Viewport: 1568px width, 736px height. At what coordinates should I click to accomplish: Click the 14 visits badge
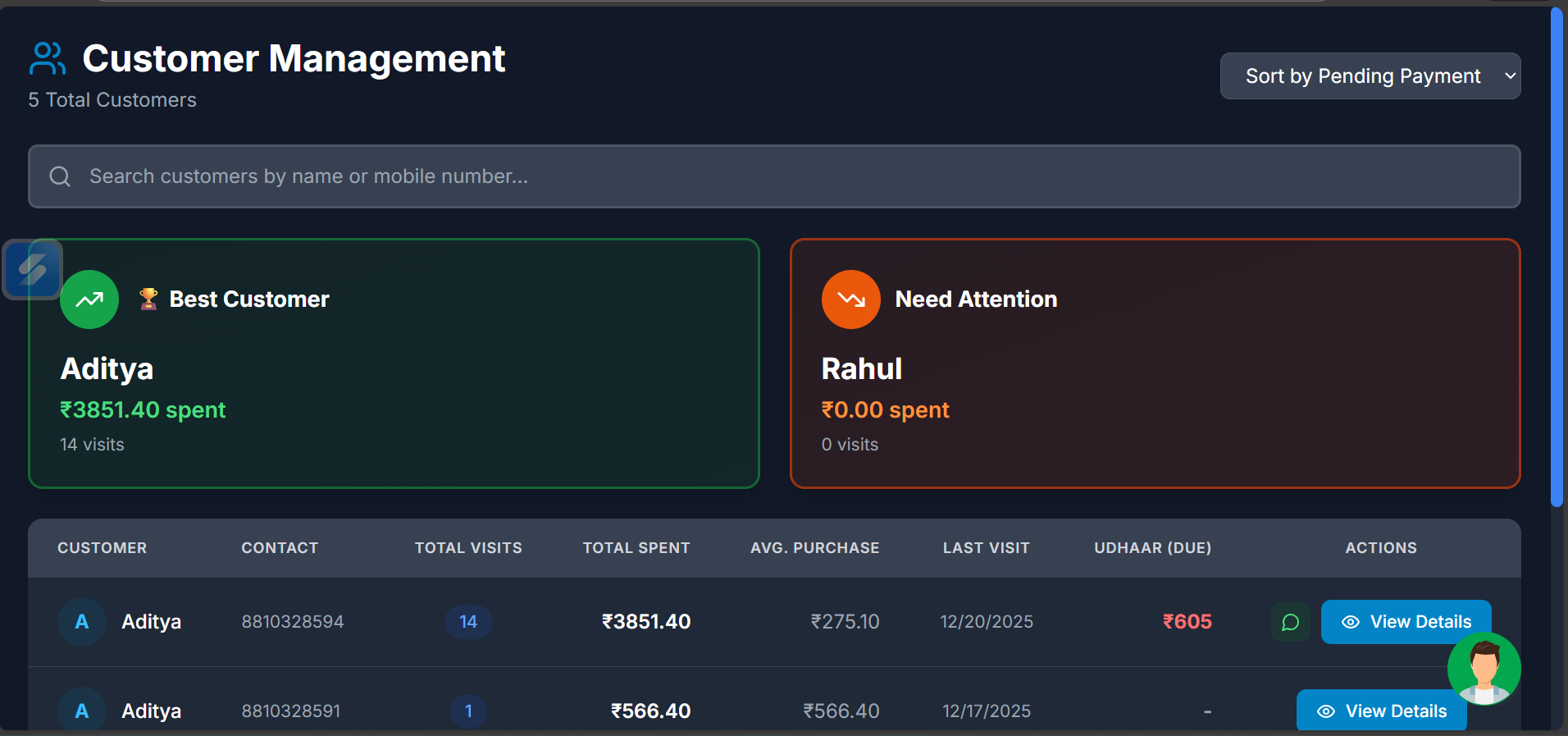468,622
